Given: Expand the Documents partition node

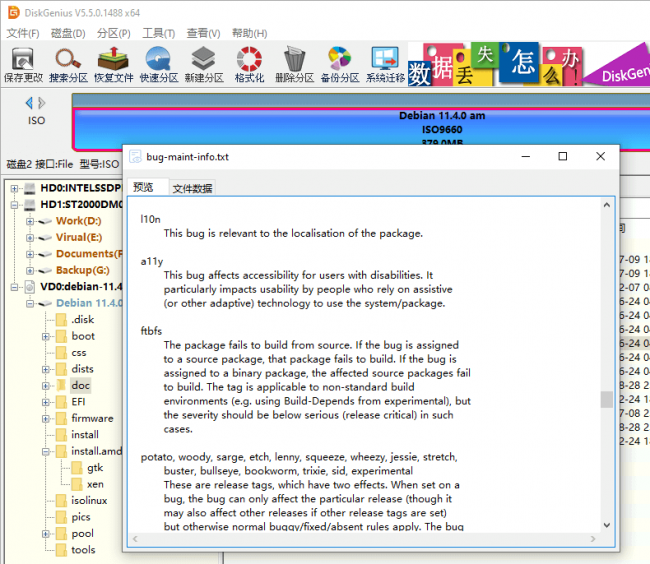Looking at the screenshot, I should click(30, 254).
